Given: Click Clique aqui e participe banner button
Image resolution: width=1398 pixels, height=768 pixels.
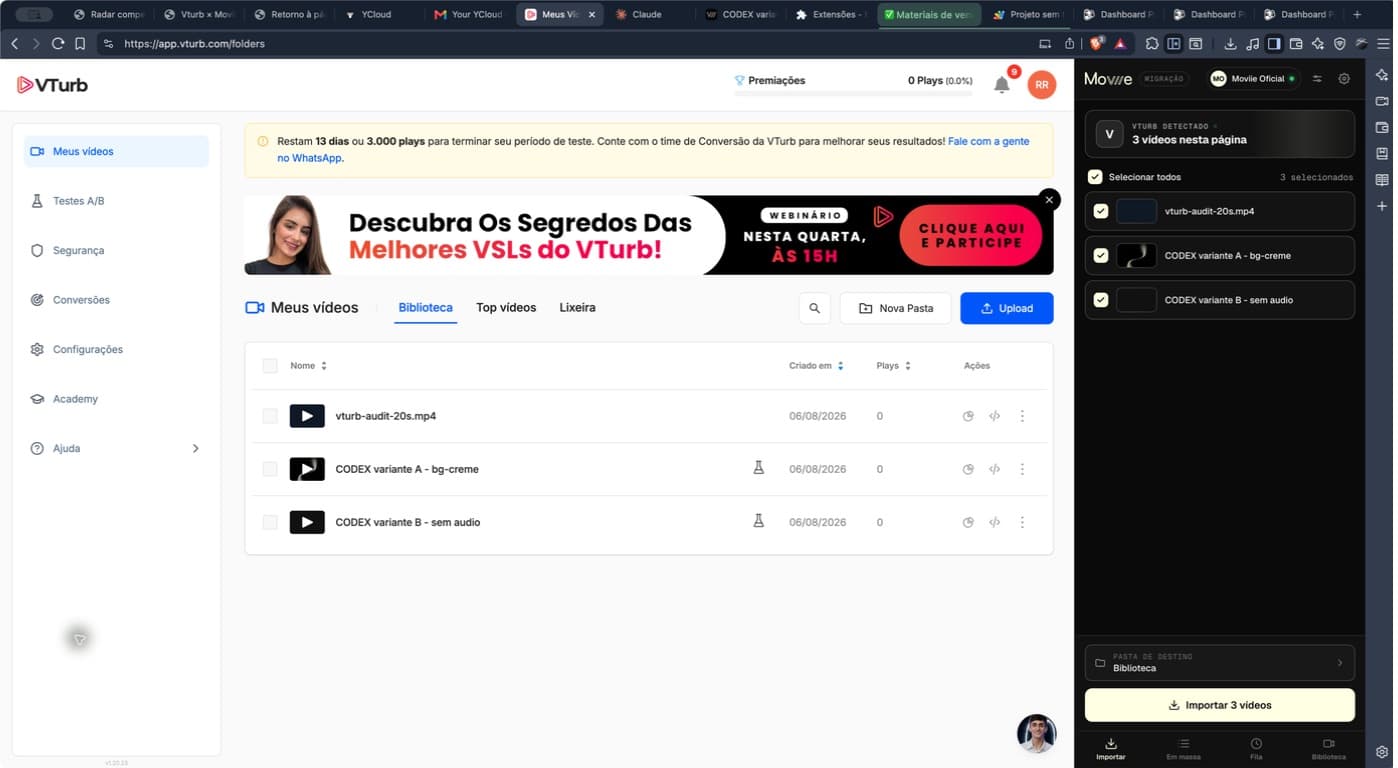Looking at the screenshot, I should point(971,236).
